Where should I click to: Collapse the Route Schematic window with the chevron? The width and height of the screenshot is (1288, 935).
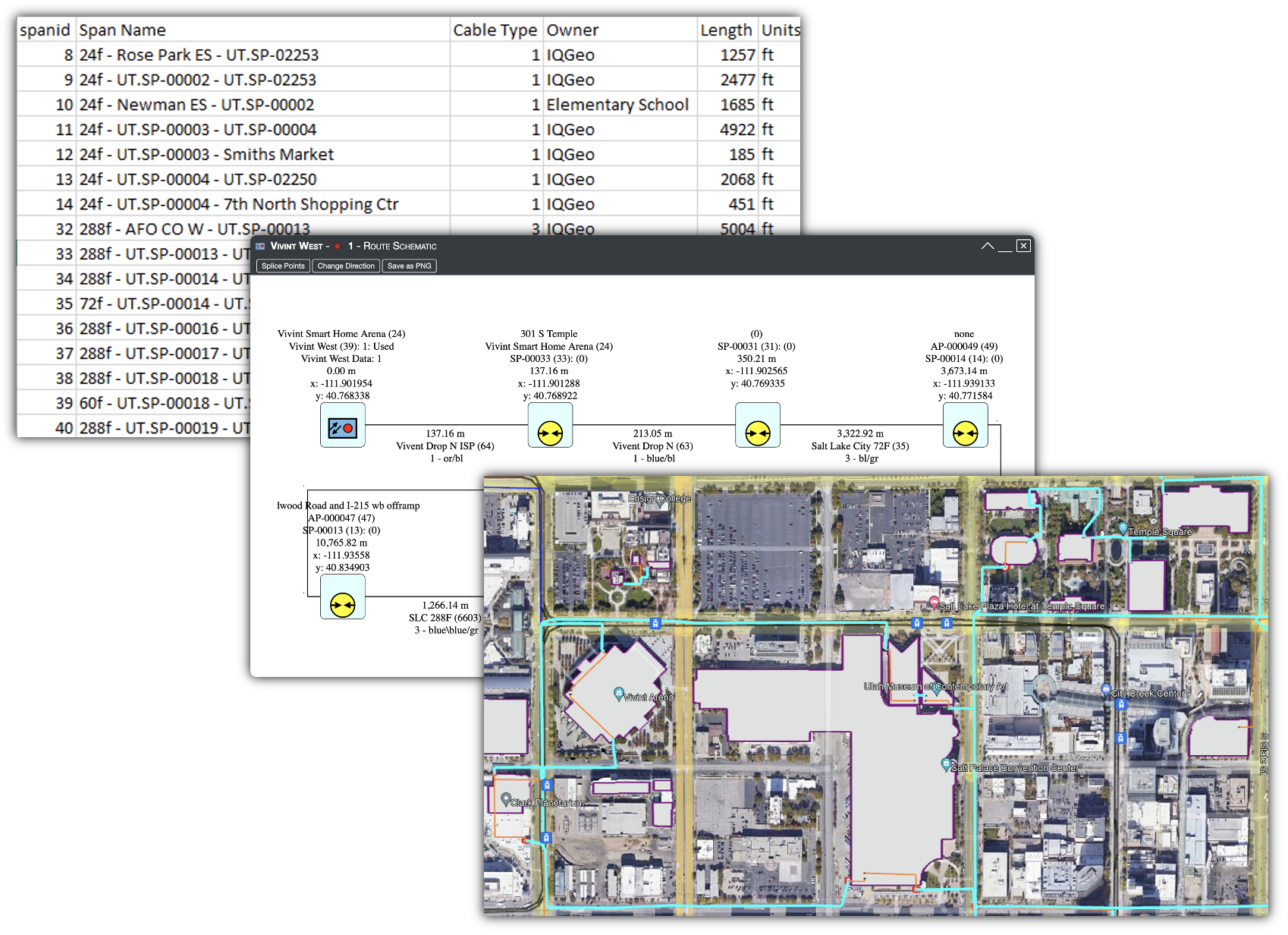[x=988, y=246]
